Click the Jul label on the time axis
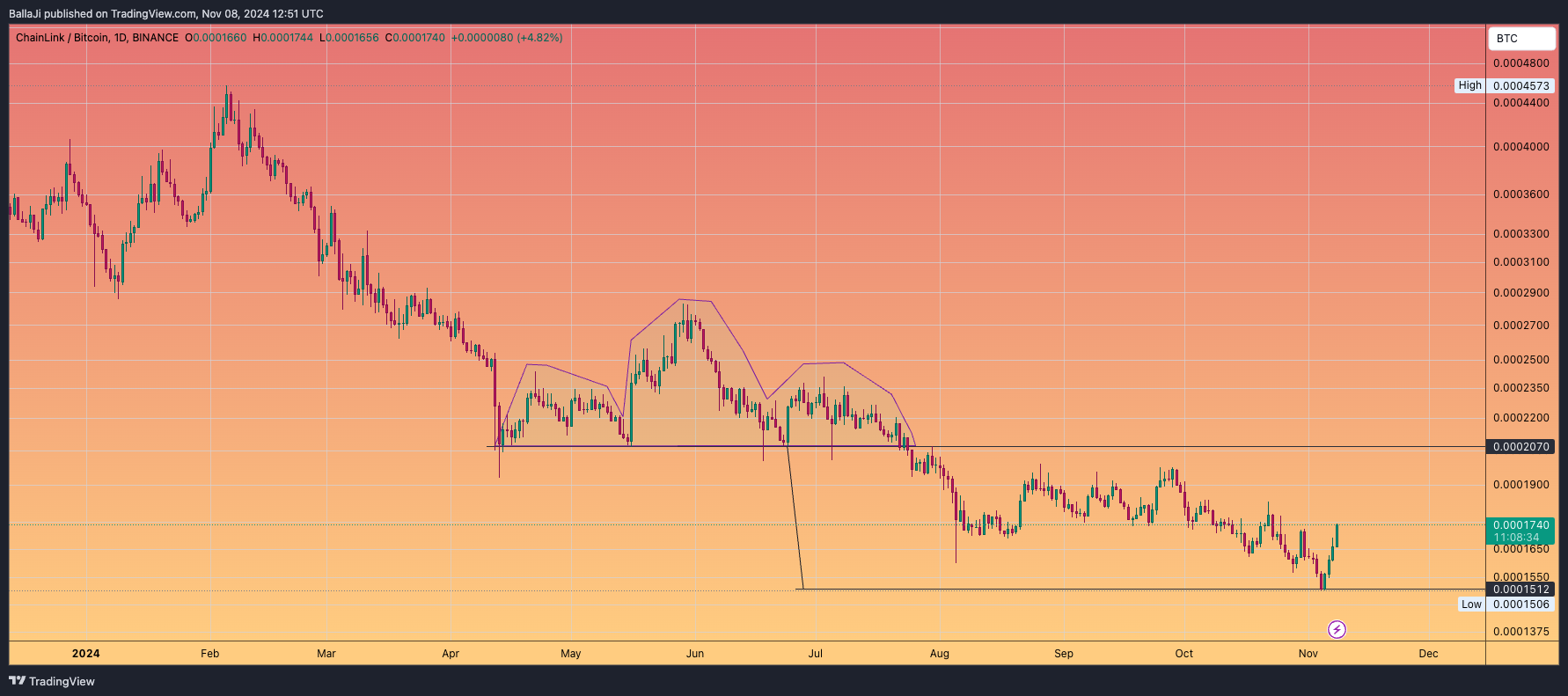 816,653
